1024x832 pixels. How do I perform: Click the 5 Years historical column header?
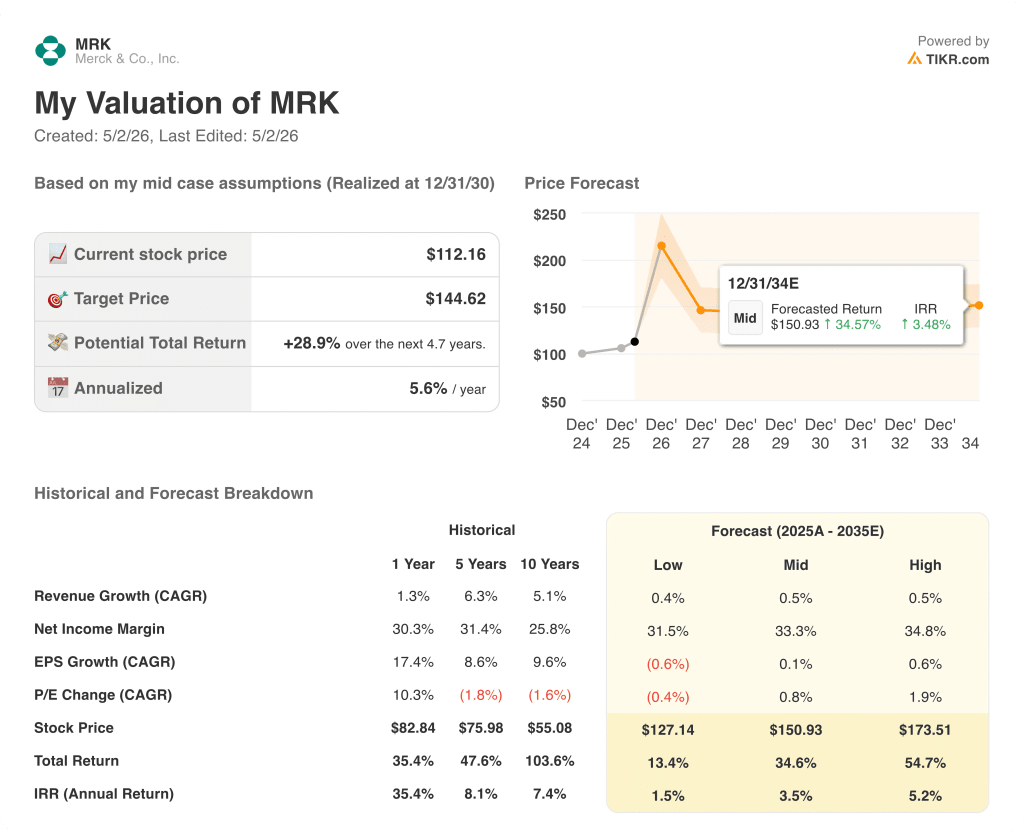click(x=481, y=564)
